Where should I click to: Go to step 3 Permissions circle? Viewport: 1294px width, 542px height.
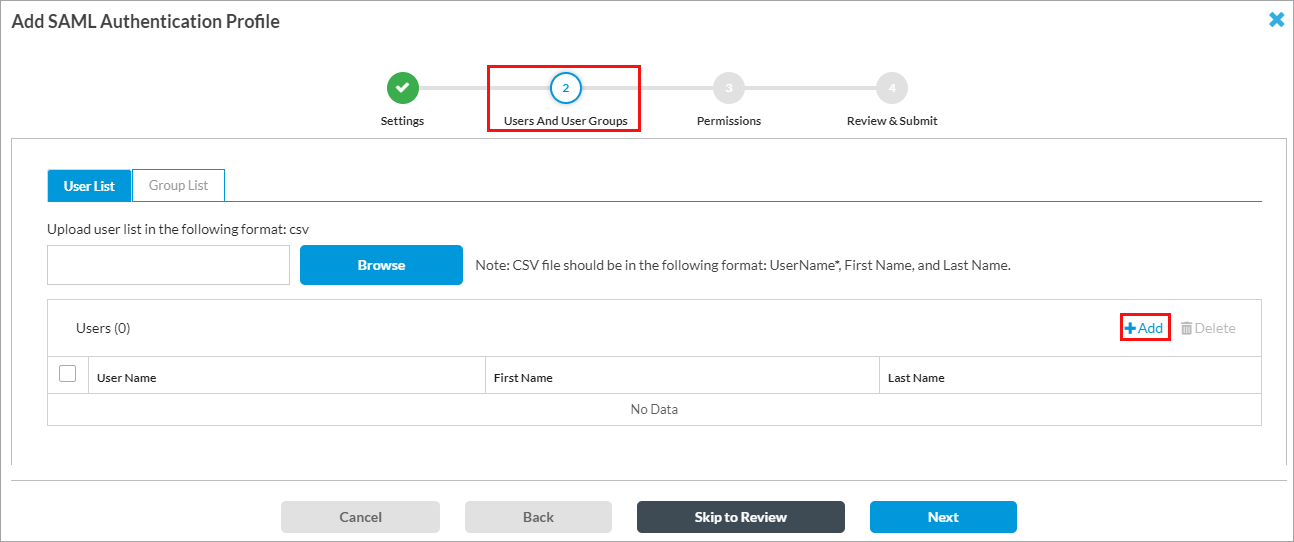728,88
